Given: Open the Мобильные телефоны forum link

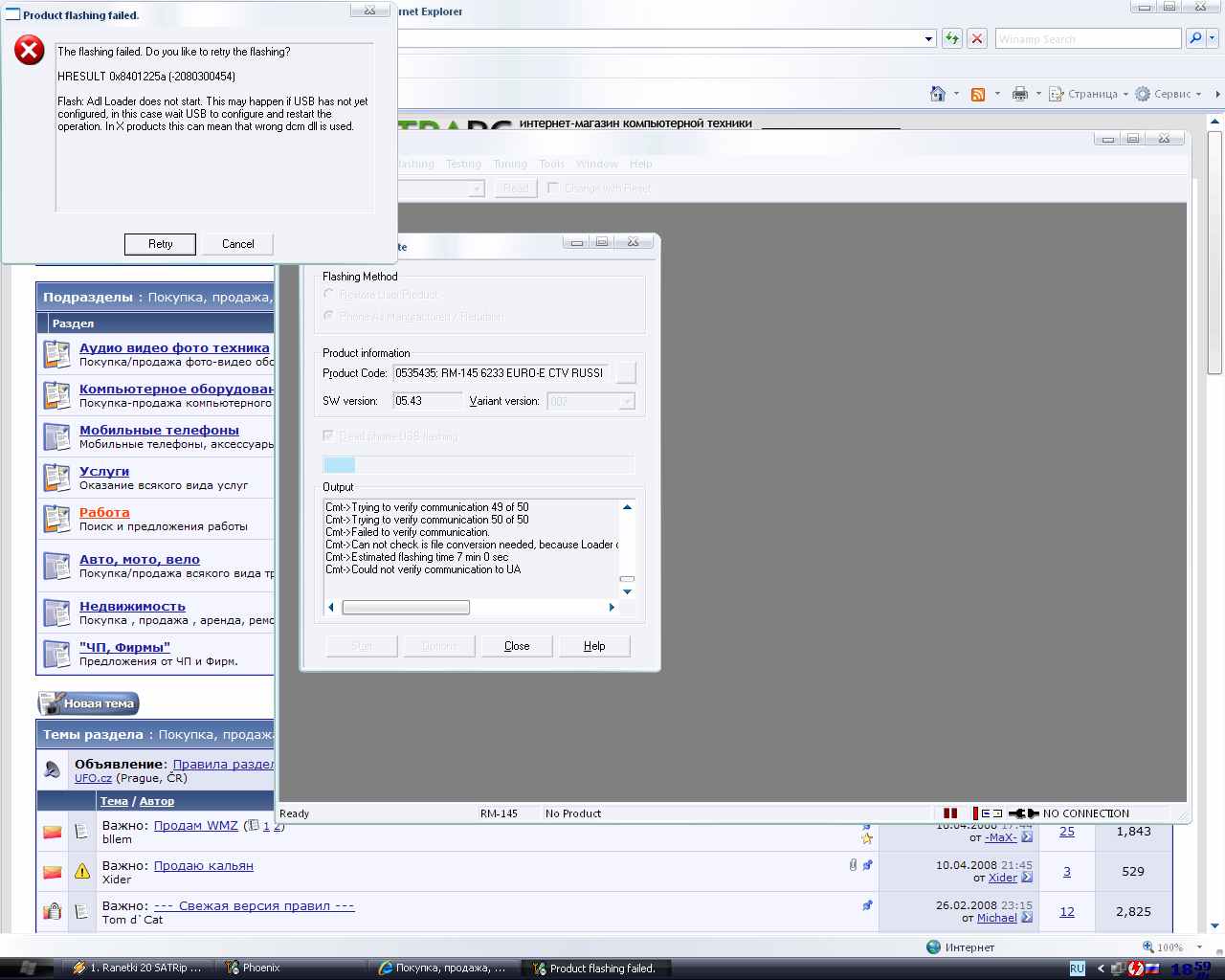Looking at the screenshot, I should (159, 430).
